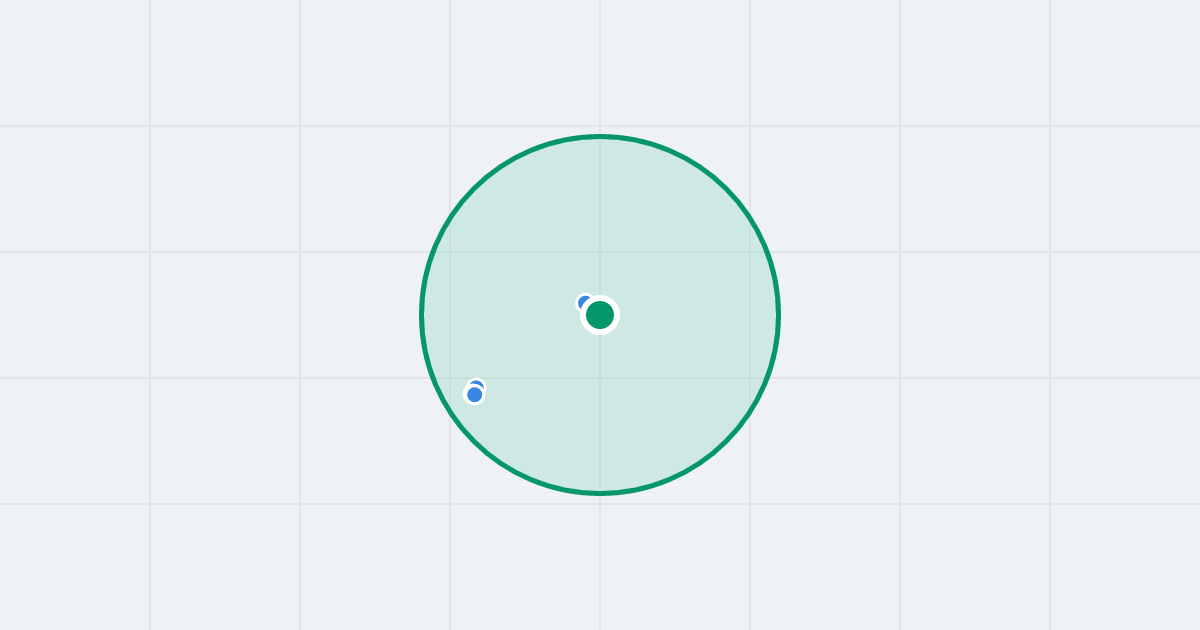Screen dimensions: 1200x630
Task: Click the upper-right grid line intersection of the map
Action: pyautogui.click(x=1050, y=126)
